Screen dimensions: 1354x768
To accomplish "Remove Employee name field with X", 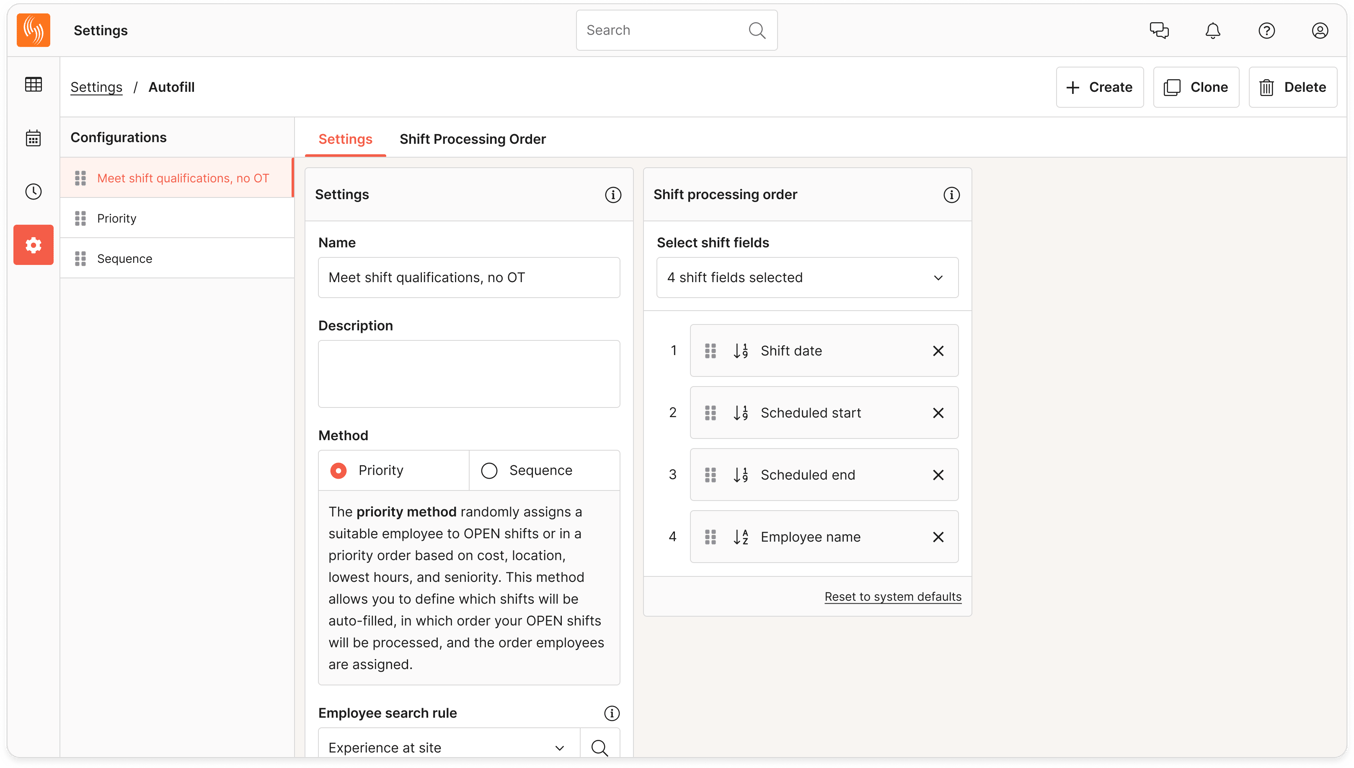I will 938,537.
